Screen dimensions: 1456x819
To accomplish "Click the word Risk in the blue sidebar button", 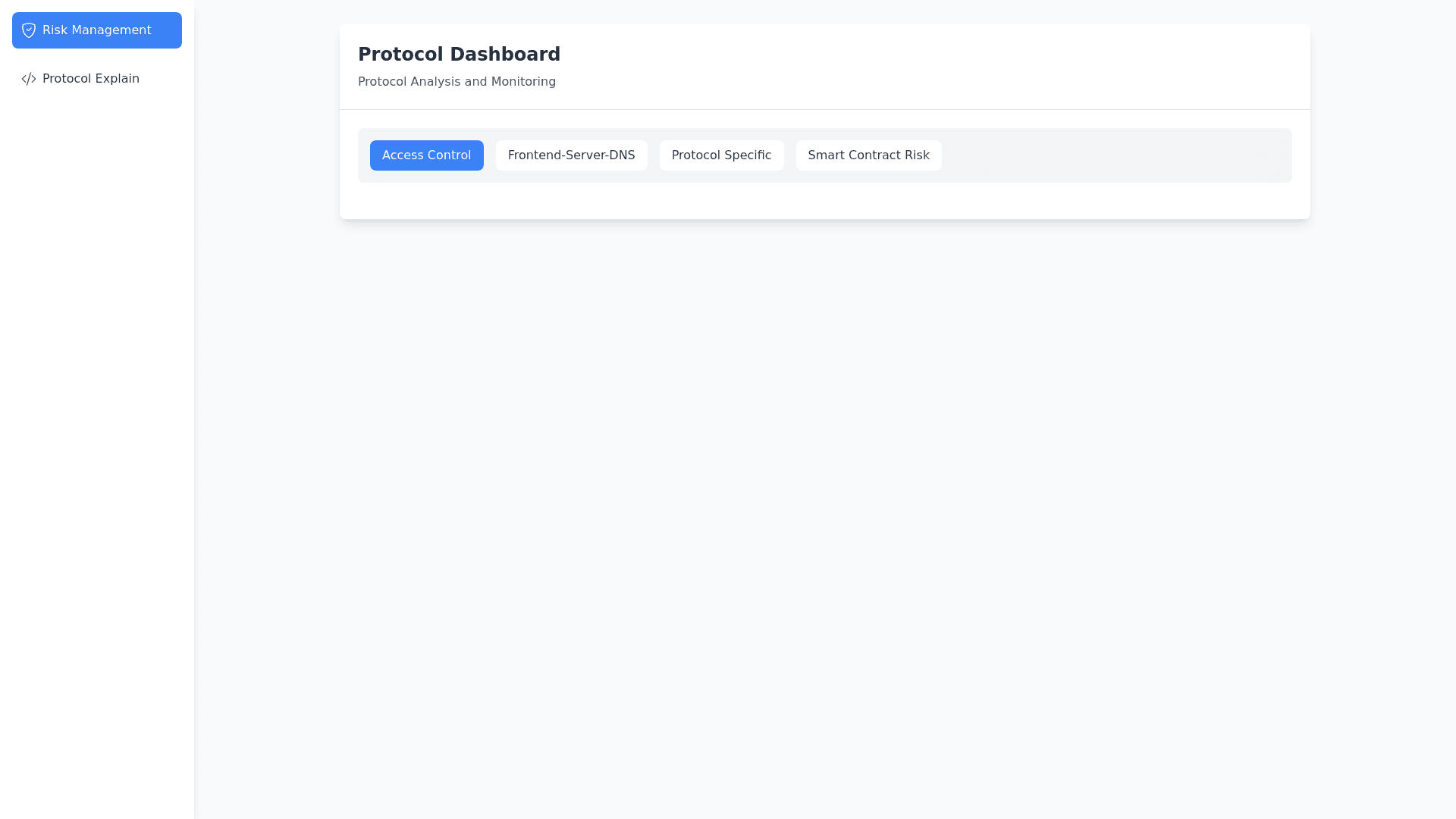I will [x=55, y=30].
